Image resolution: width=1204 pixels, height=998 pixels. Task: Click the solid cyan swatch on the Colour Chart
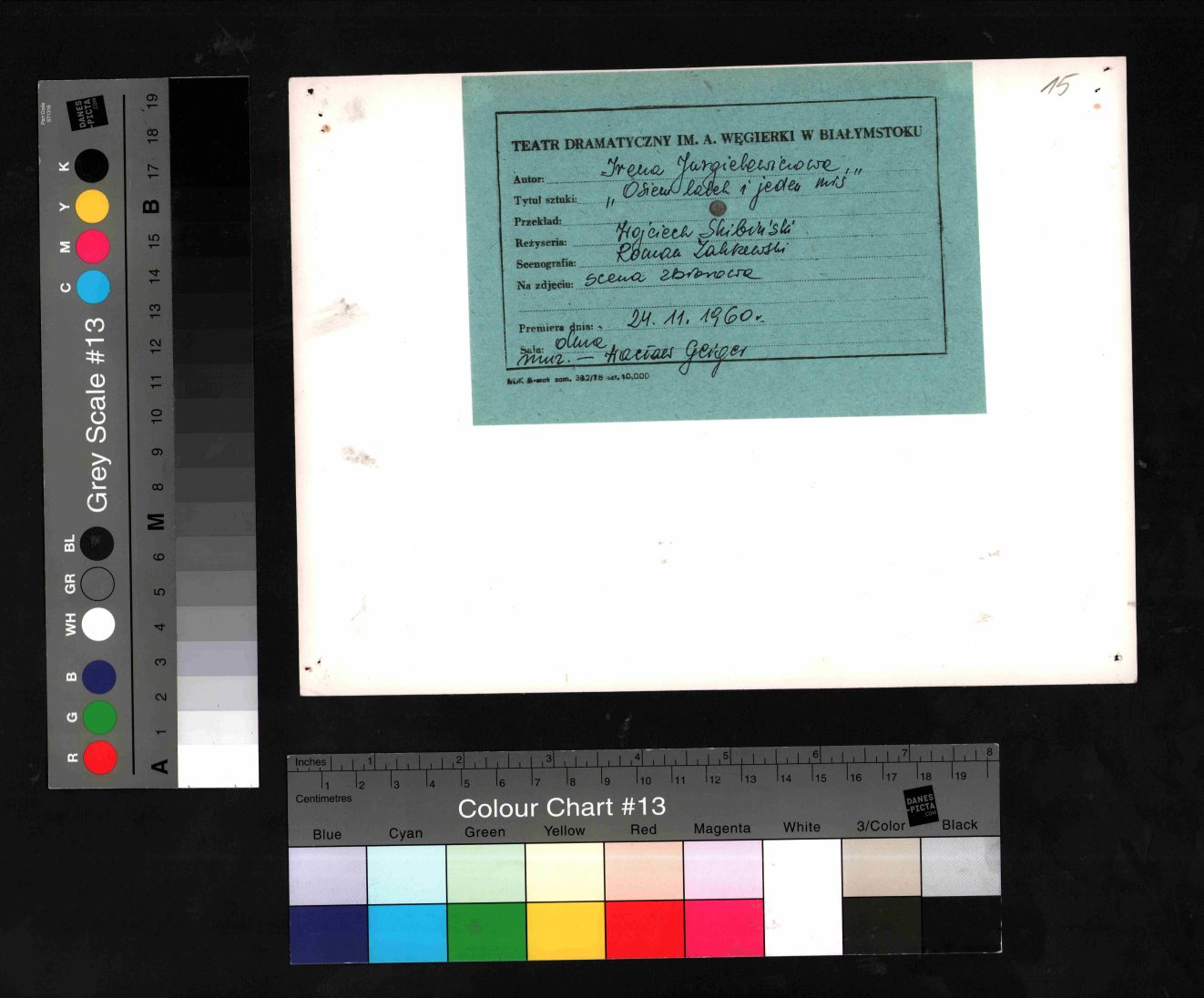(x=406, y=932)
